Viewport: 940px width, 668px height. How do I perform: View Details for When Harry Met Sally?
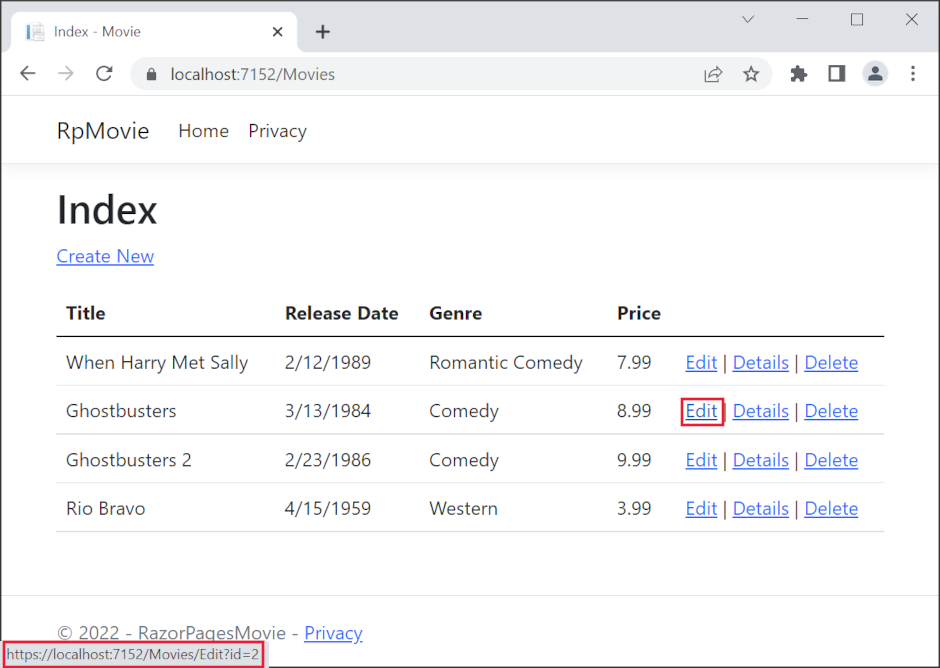[760, 362]
